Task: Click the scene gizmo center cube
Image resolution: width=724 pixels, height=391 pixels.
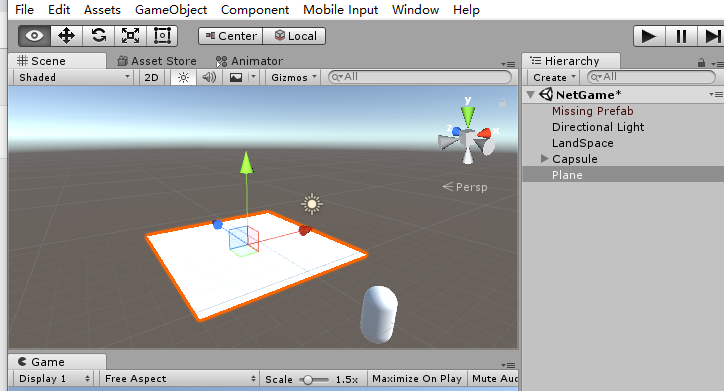Action: coord(468,138)
